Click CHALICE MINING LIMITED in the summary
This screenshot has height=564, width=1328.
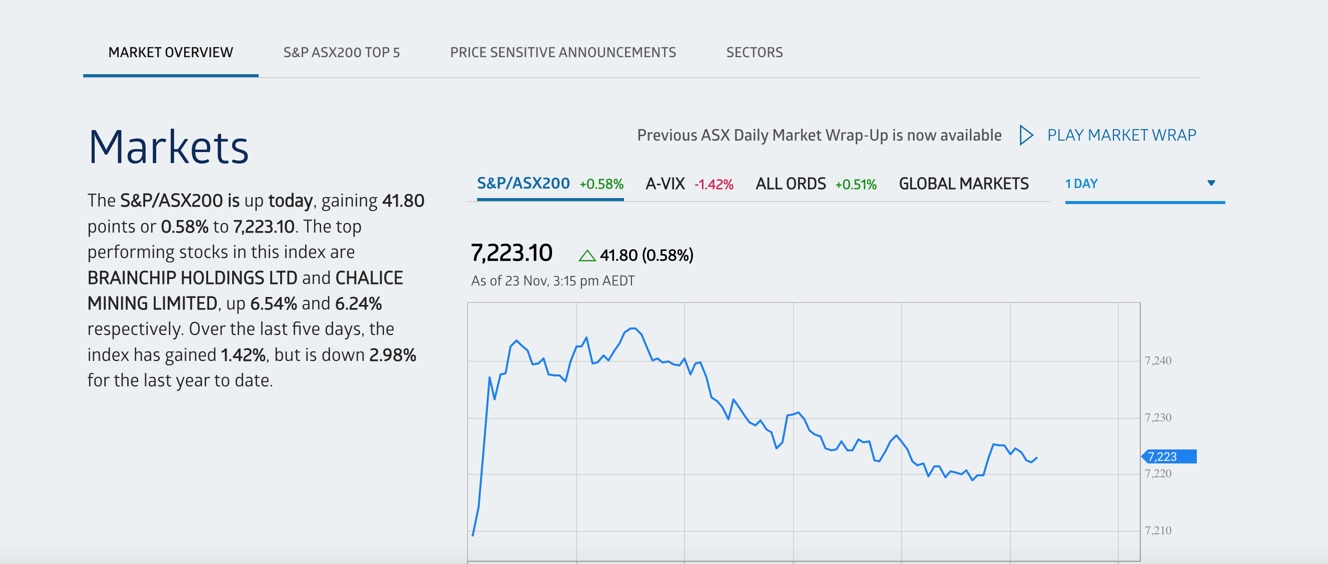click(x=369, y=278)
